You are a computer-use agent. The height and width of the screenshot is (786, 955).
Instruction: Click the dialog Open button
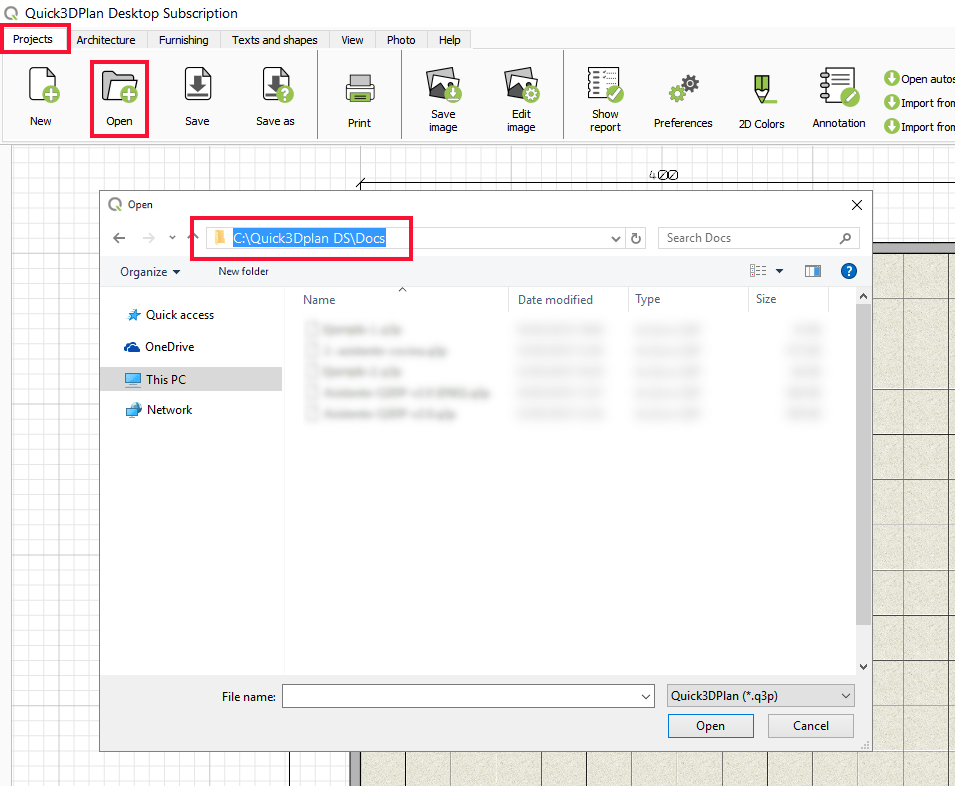click(x=711, y=726)
